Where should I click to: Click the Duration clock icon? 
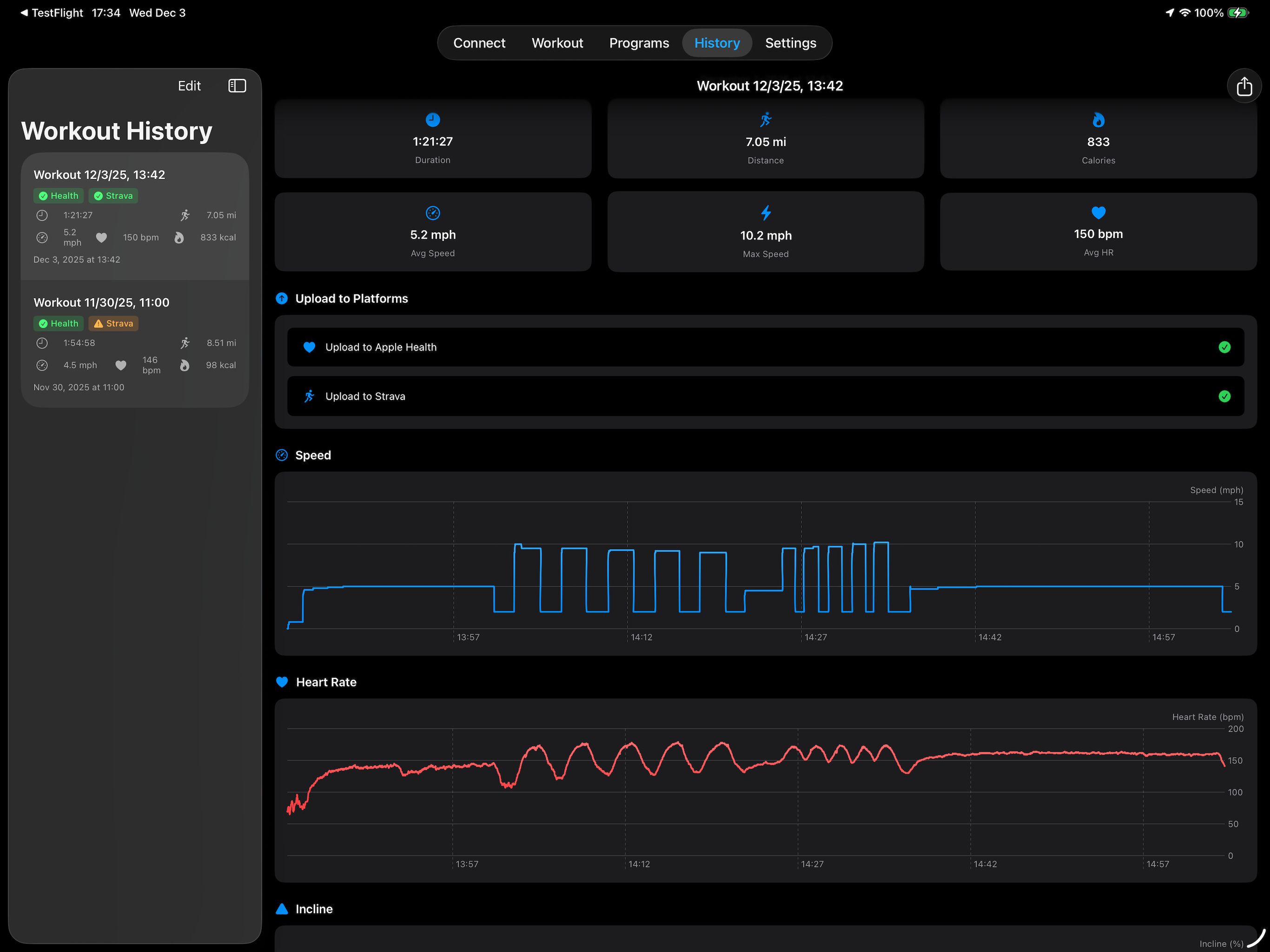[433, 119]
